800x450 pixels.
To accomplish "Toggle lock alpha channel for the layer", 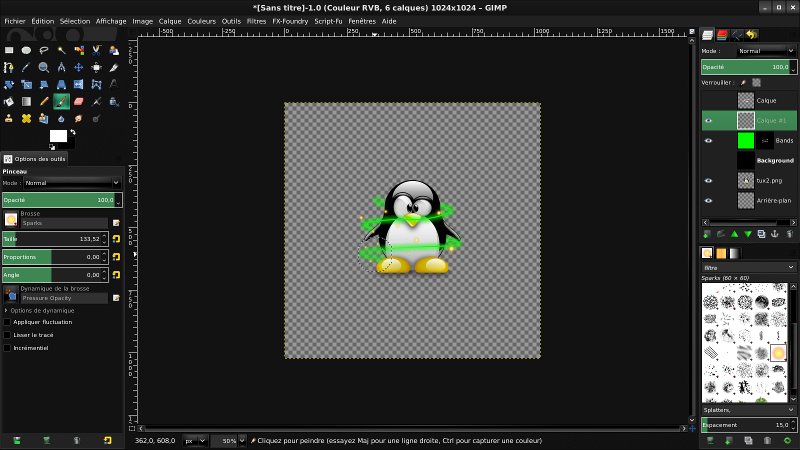I will (757, 83).
